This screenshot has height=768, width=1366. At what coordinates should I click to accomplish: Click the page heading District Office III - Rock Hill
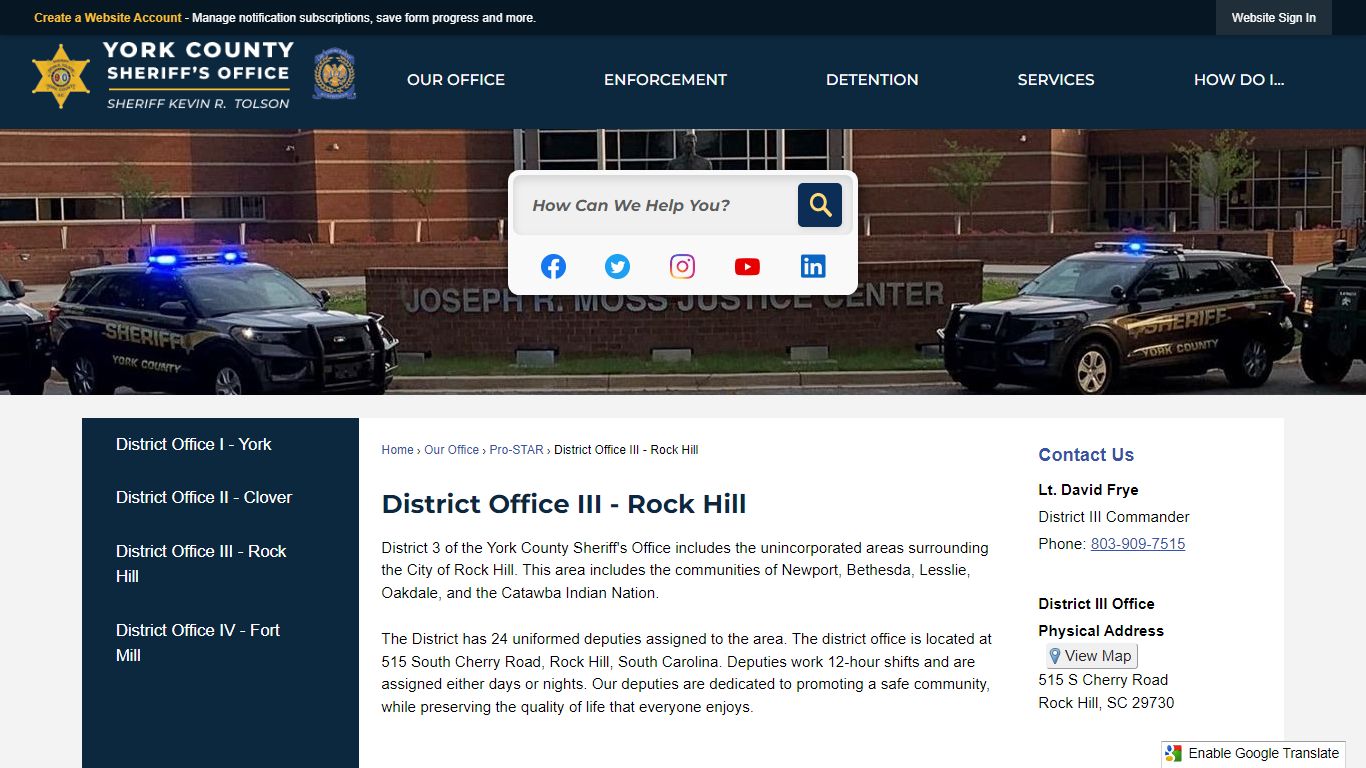point(564,504)
